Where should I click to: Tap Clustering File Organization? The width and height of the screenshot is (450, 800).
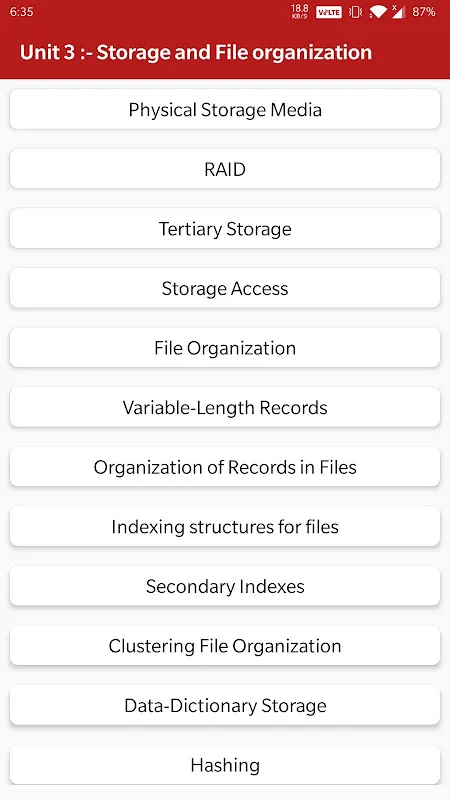(x=225, y=646)
